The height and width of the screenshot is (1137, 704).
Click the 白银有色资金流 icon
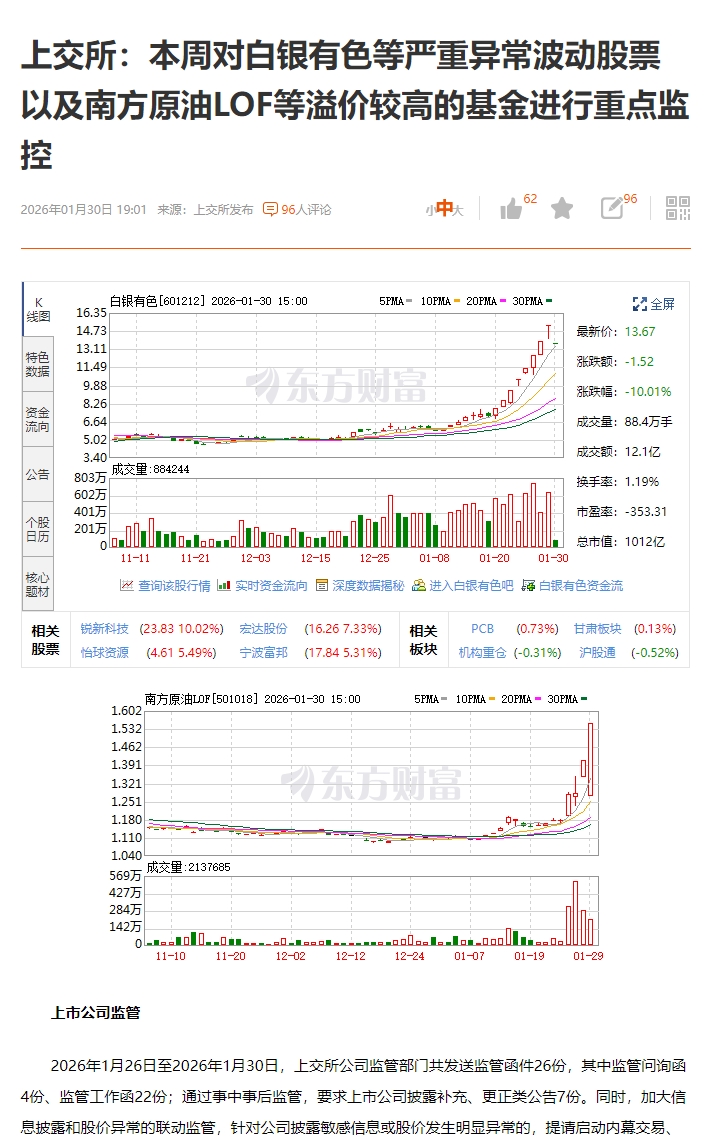point(529,585)
